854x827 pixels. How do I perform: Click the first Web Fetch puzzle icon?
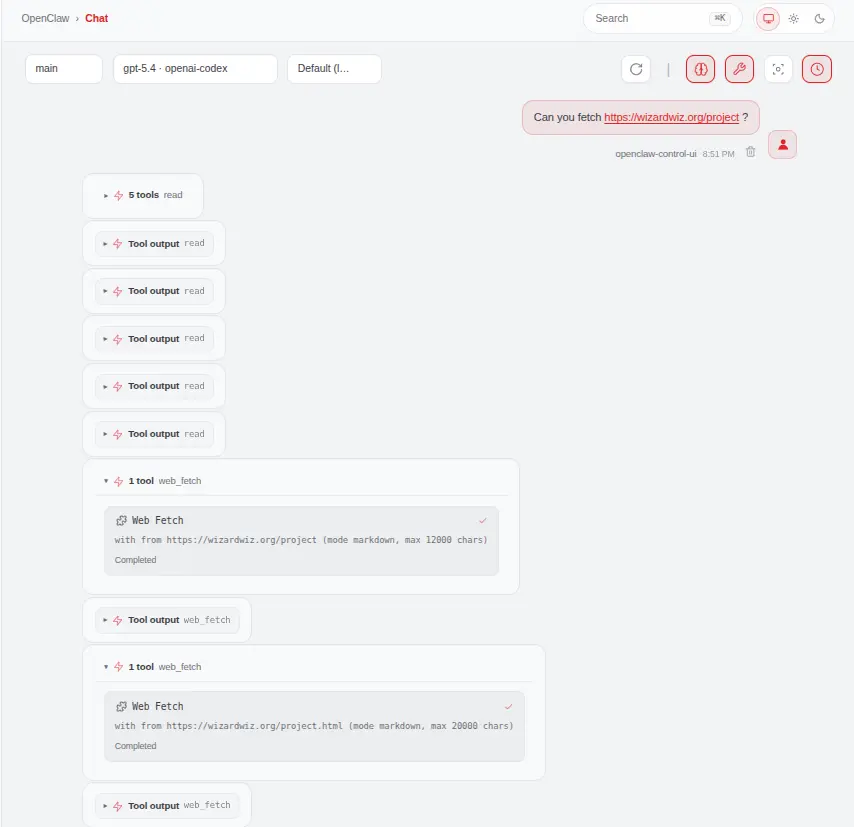121,520
